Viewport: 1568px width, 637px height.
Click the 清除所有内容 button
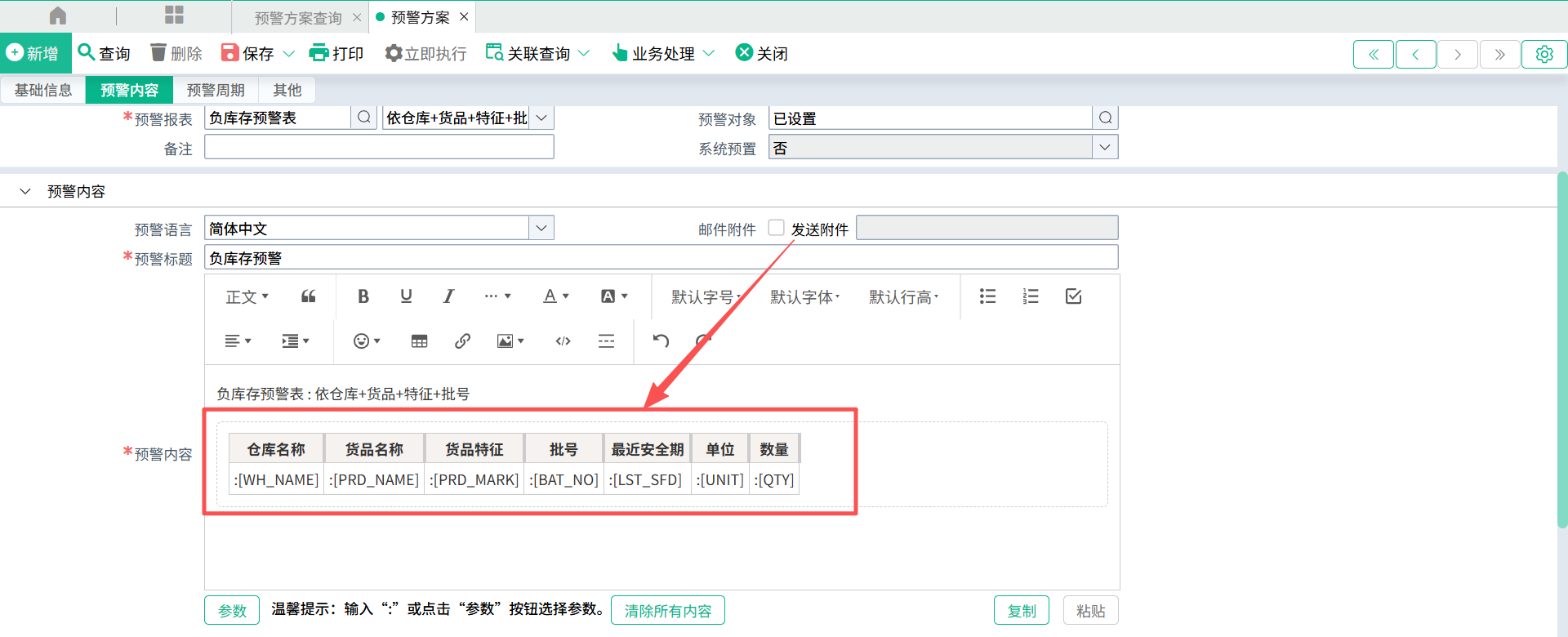(667, 610)
